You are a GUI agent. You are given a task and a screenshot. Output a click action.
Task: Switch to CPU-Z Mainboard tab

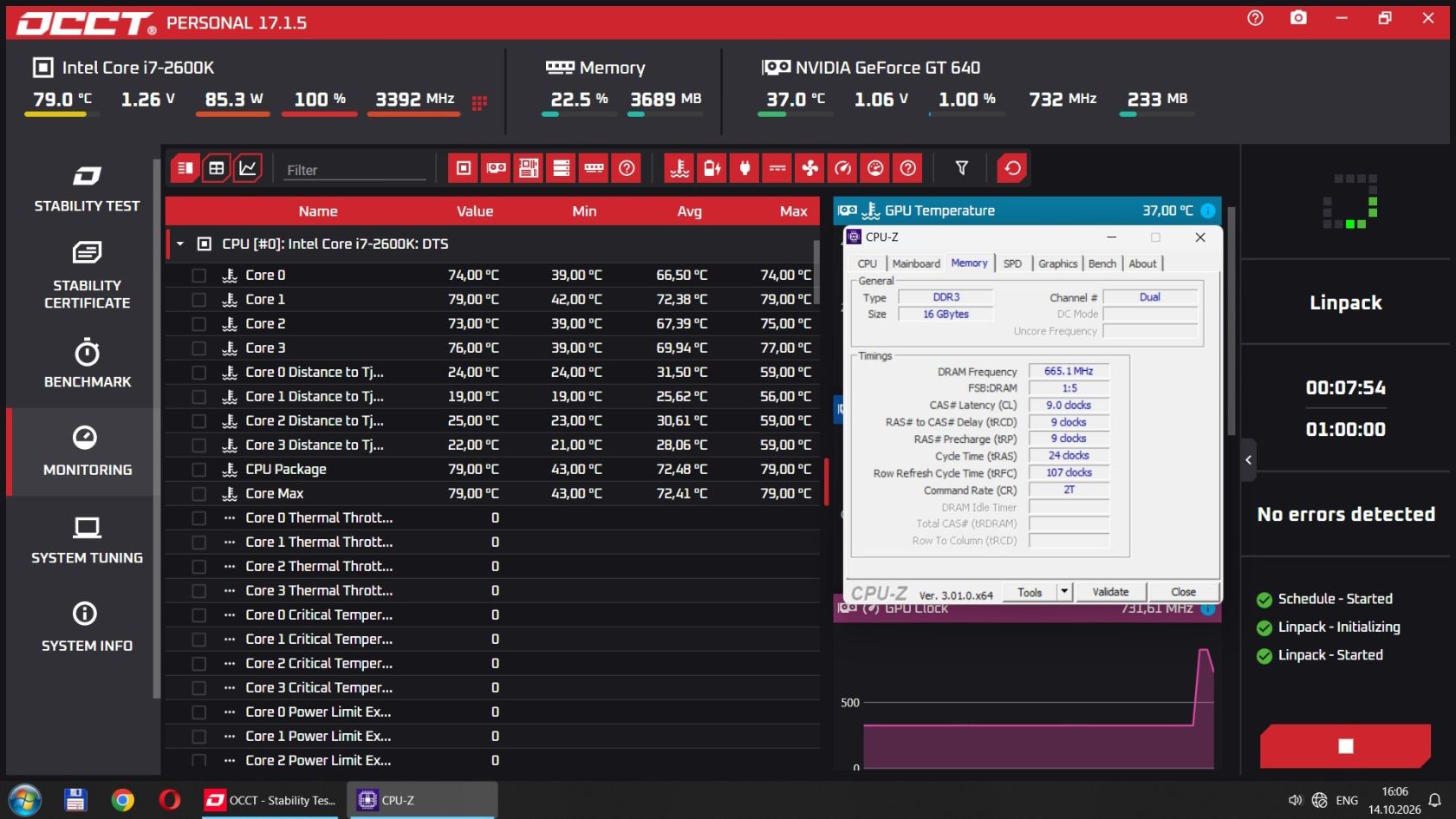(x=916, y=263)
